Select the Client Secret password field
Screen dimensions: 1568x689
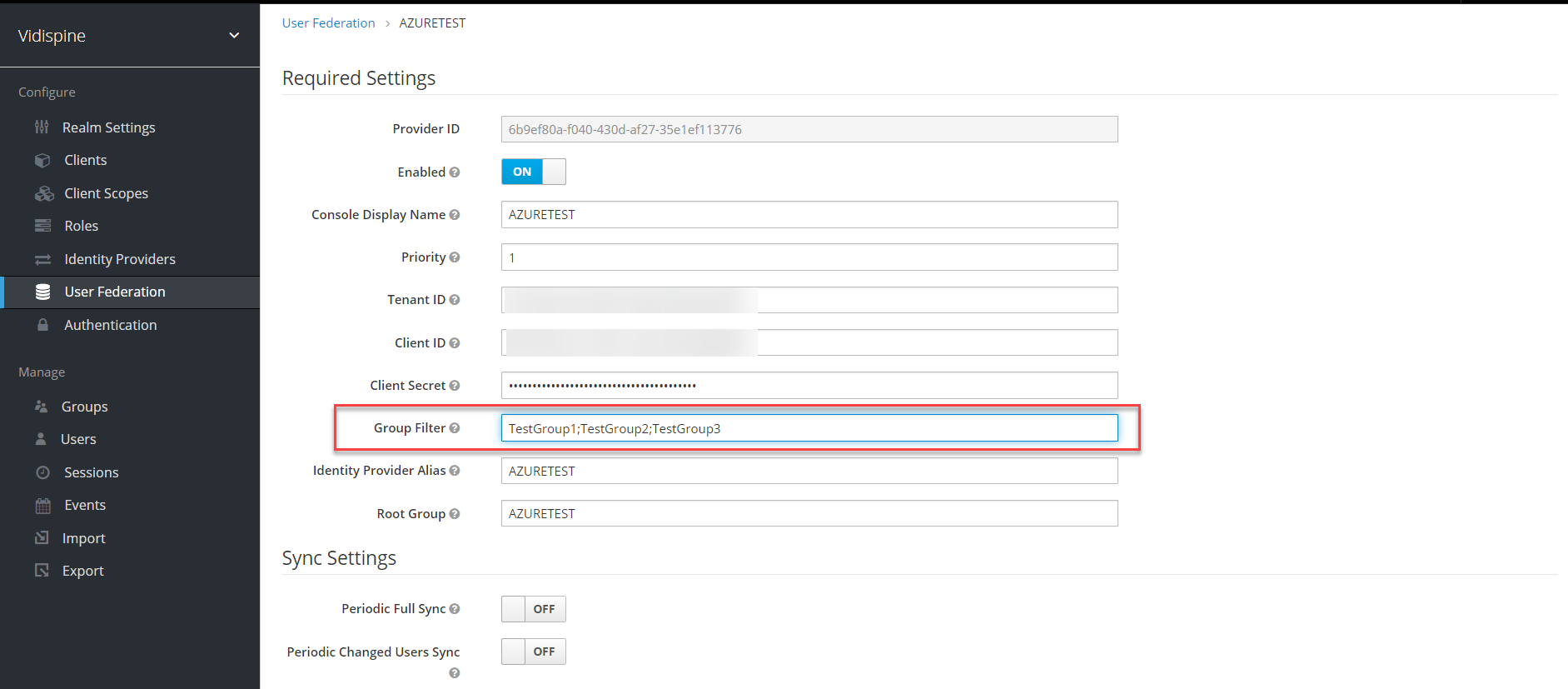[808, 386]
